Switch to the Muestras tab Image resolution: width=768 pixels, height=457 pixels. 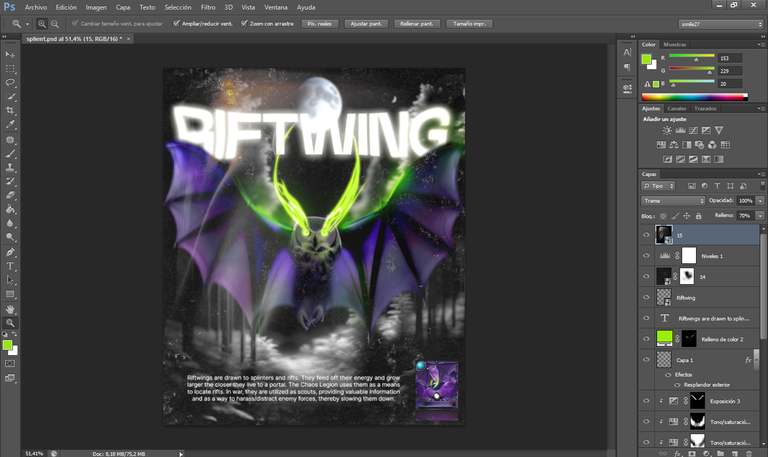coord(674,45)
